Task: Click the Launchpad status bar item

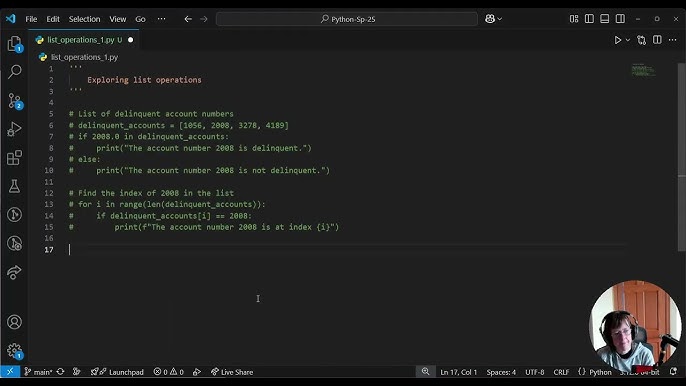Action: (x=117, y=372)
